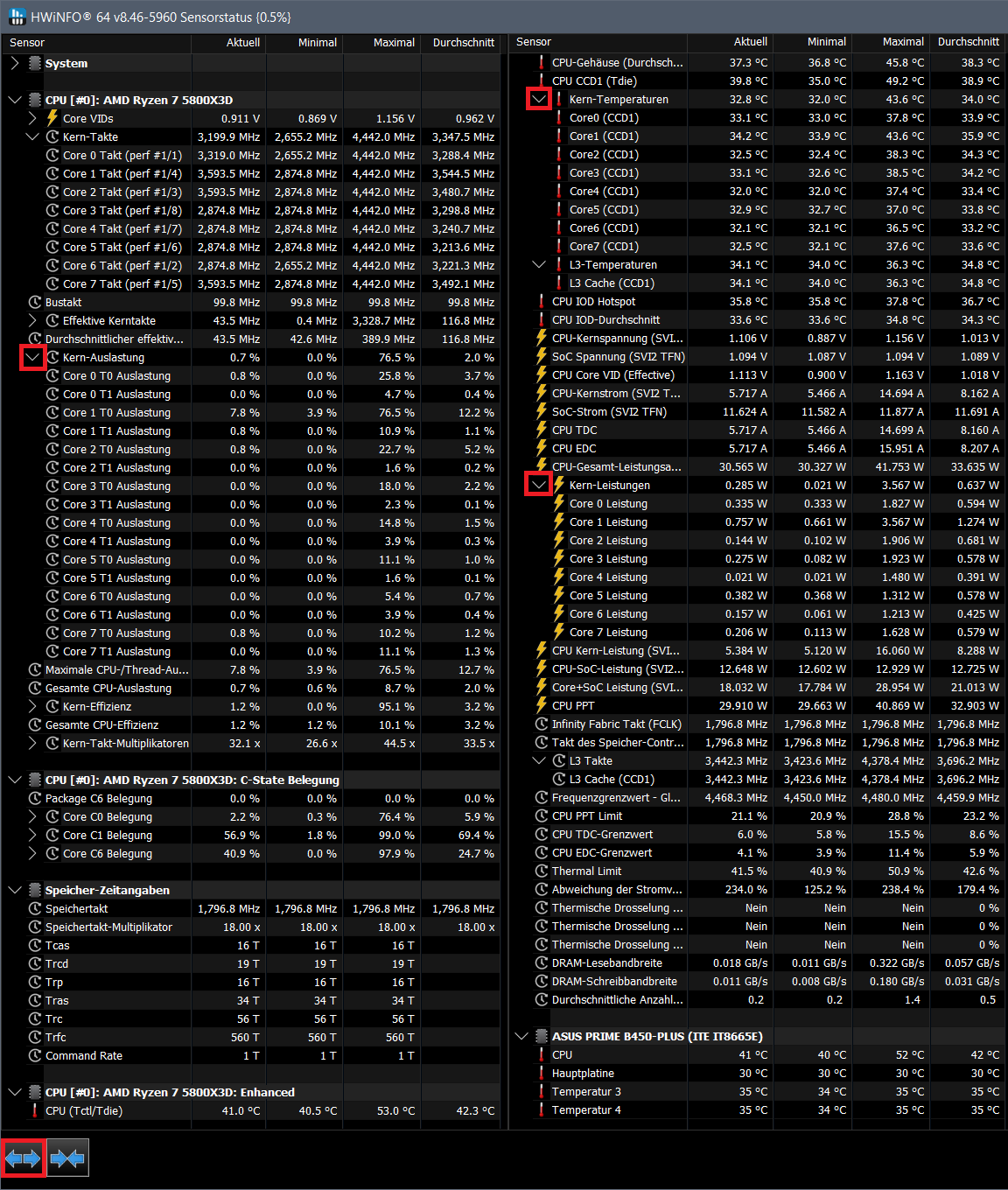Select Abweichung der Stromversorgung row
Screen dimensions: 1008x1190
click(757, 889)
